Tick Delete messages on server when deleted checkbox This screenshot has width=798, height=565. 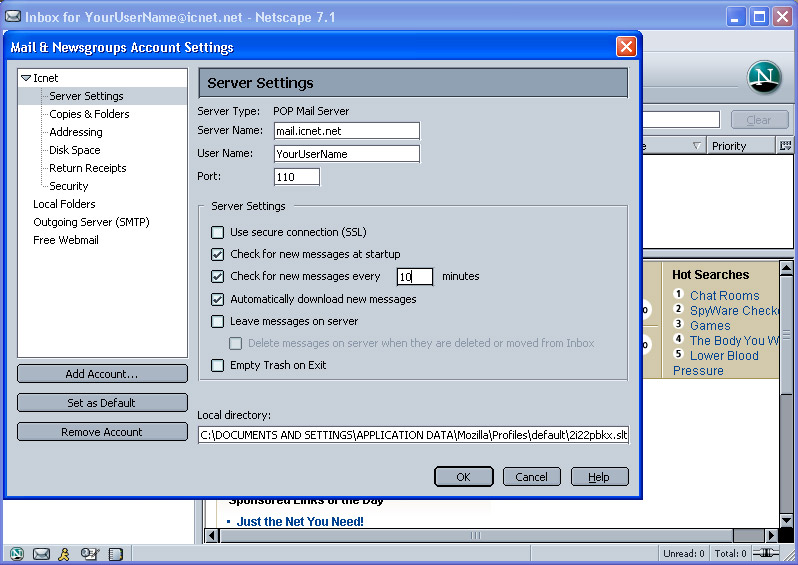[x=235, y=344]
